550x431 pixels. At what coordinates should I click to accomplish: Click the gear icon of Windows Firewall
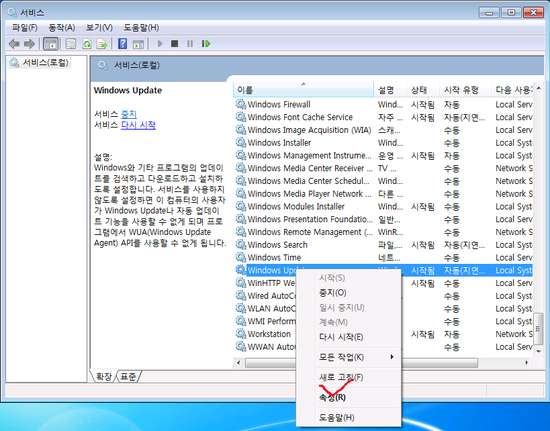tap(241, 104)
